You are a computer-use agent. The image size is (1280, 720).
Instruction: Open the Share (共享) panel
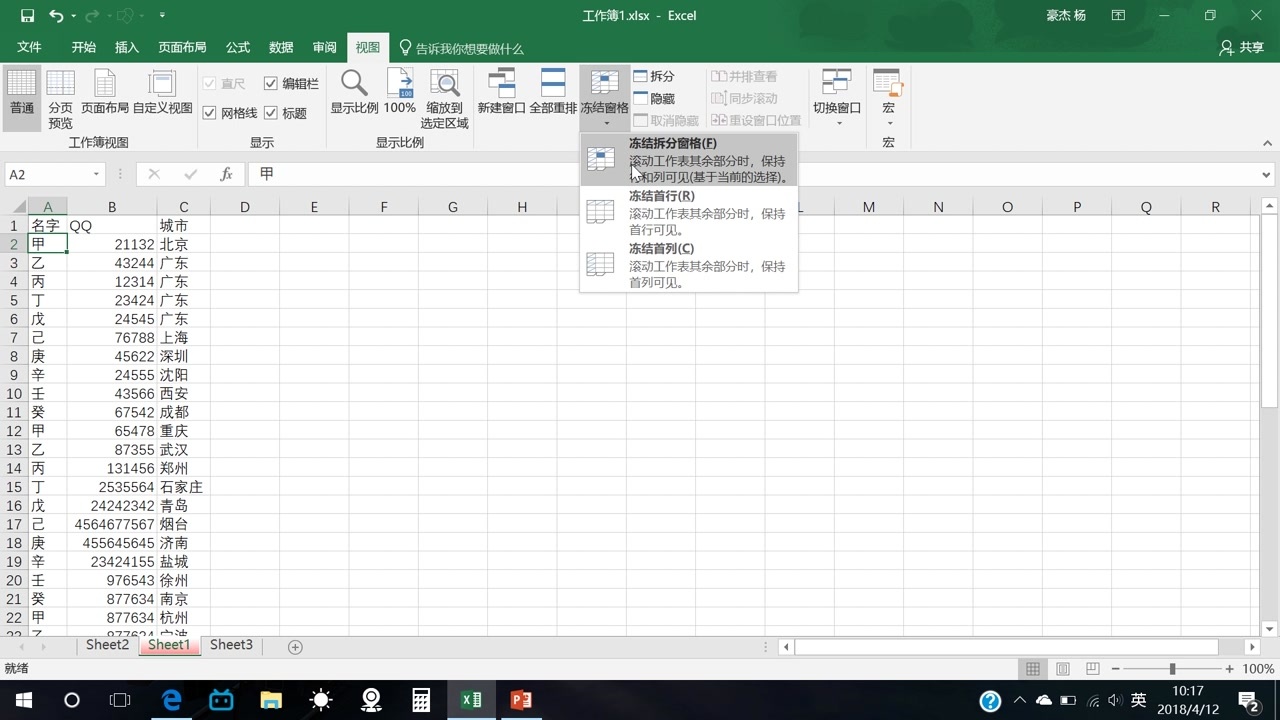point(1242,47)
